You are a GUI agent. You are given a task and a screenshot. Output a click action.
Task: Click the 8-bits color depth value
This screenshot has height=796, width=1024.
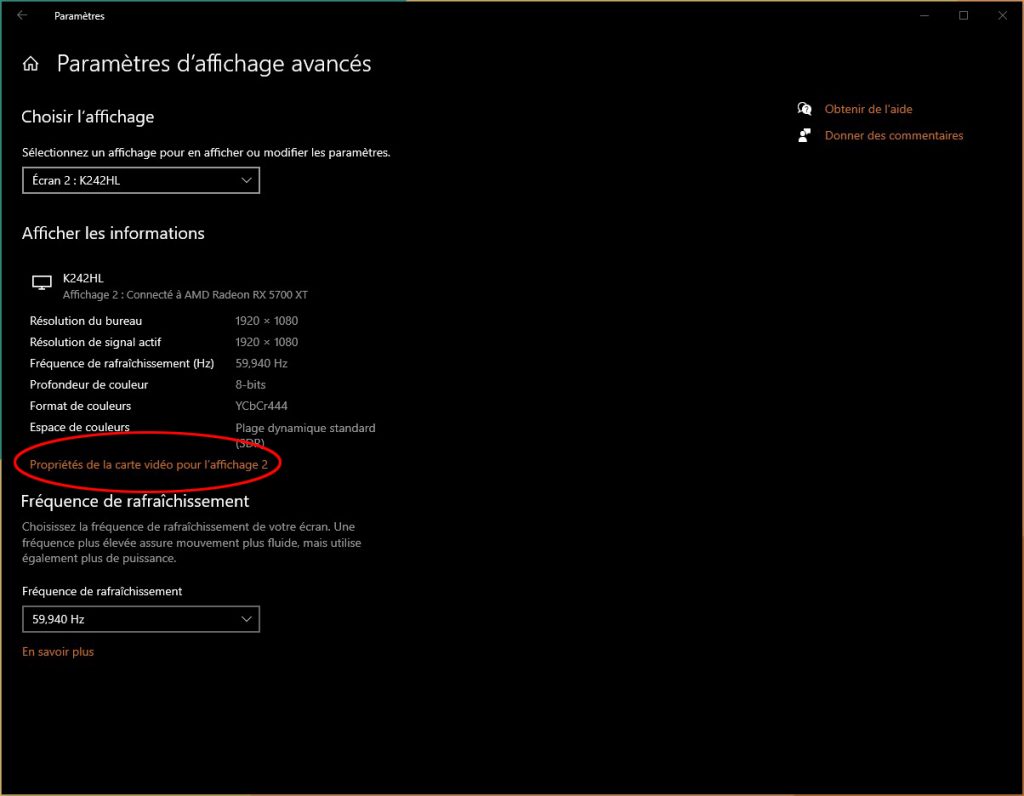(x=251, y=385)
